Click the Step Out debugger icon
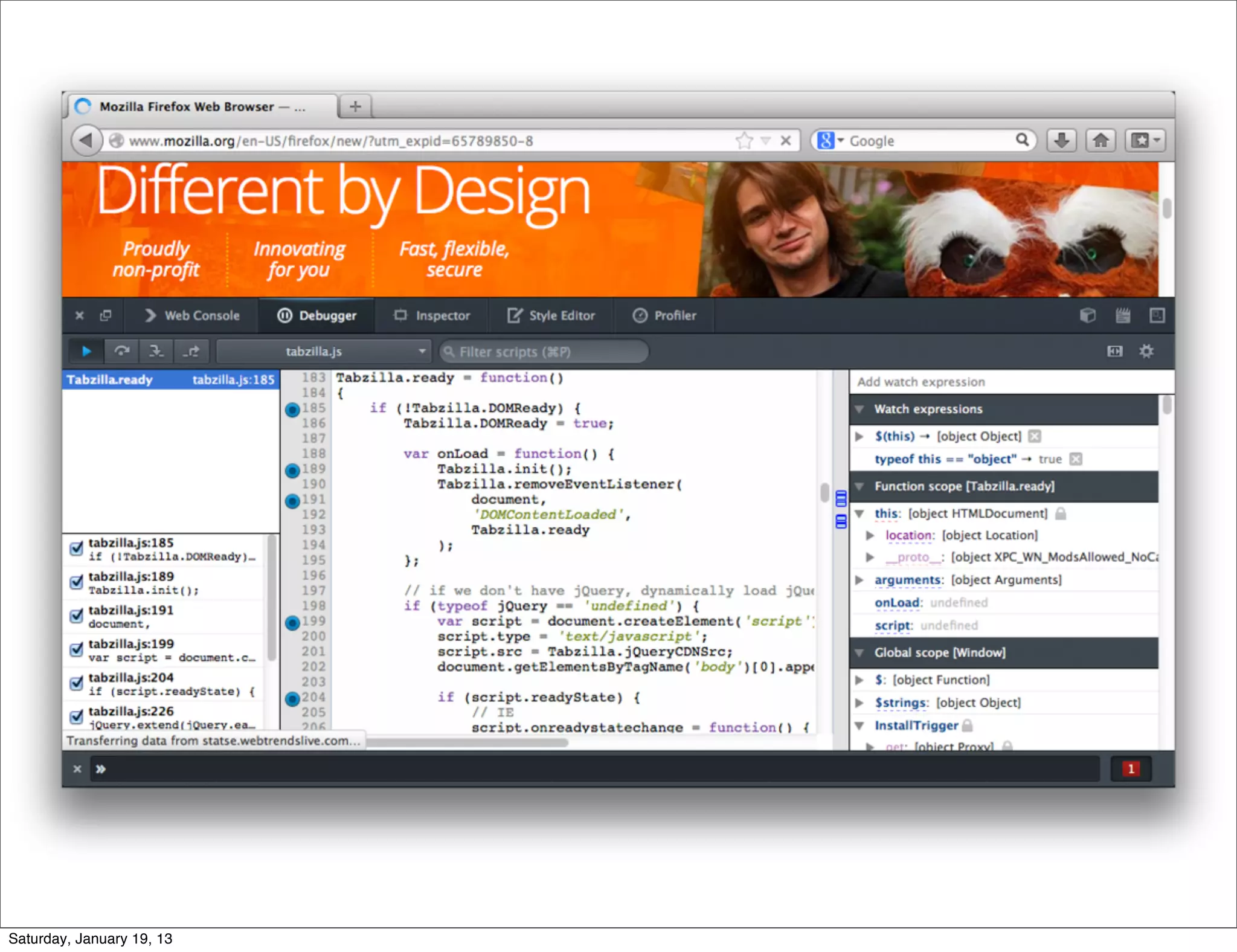Viewport: 1237px width, 952px height. [x=191, y=351]
